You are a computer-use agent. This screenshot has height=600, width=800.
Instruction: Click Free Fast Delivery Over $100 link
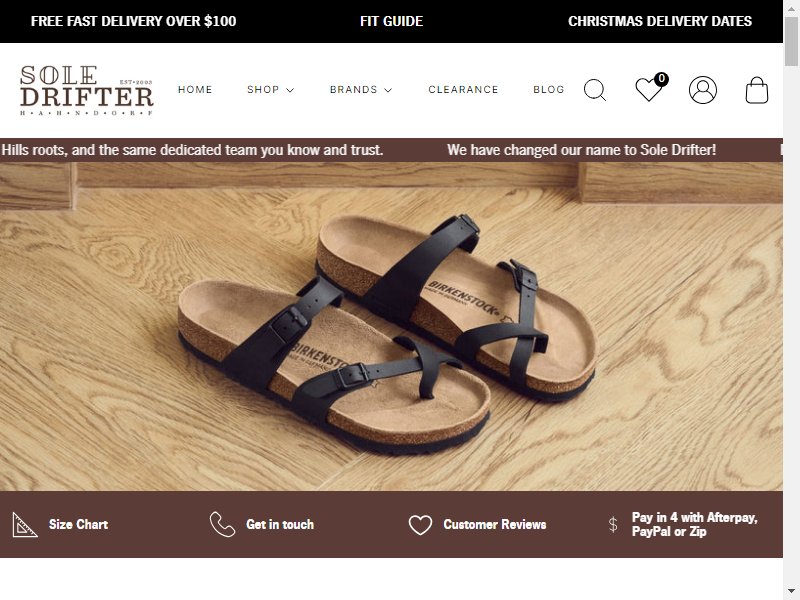point(133,21)
